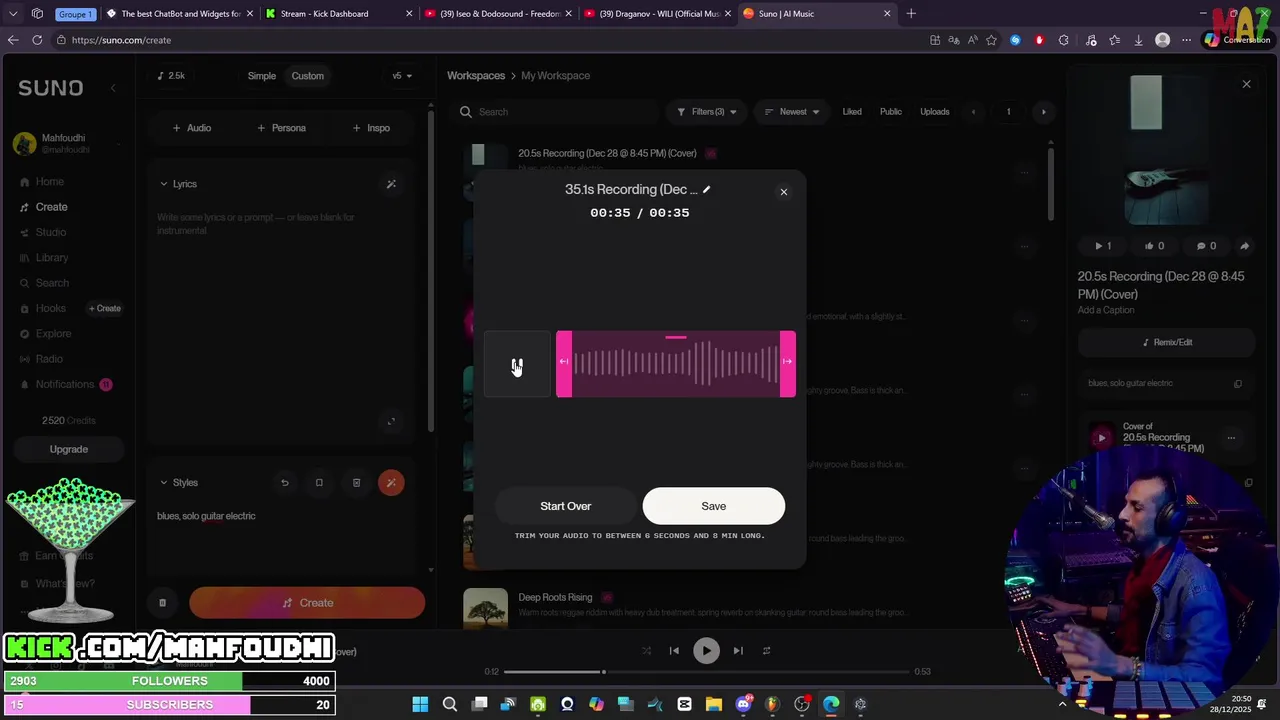Click the orange Create button

(307, 603)
